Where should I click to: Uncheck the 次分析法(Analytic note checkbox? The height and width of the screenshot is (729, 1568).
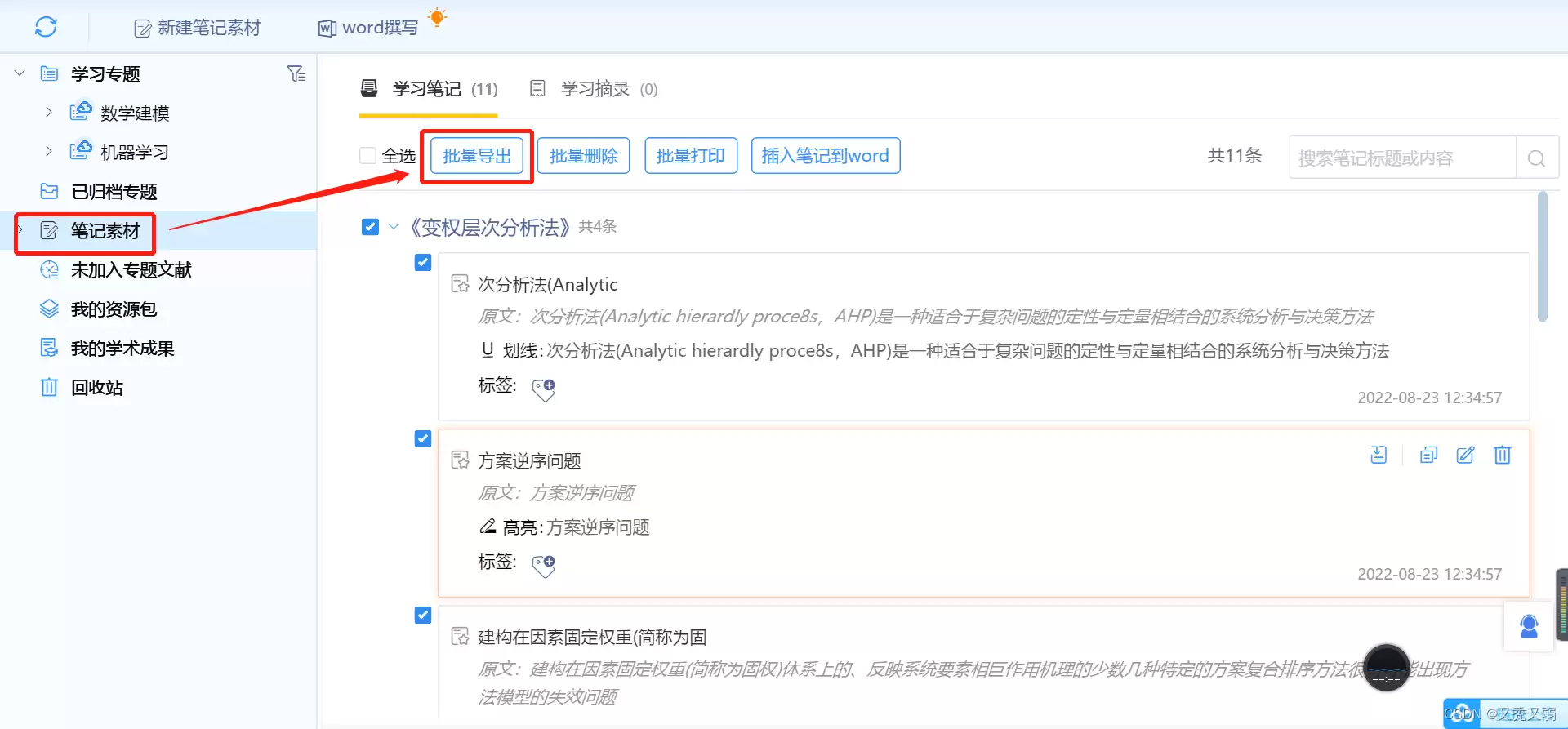[x=423, y=262]
